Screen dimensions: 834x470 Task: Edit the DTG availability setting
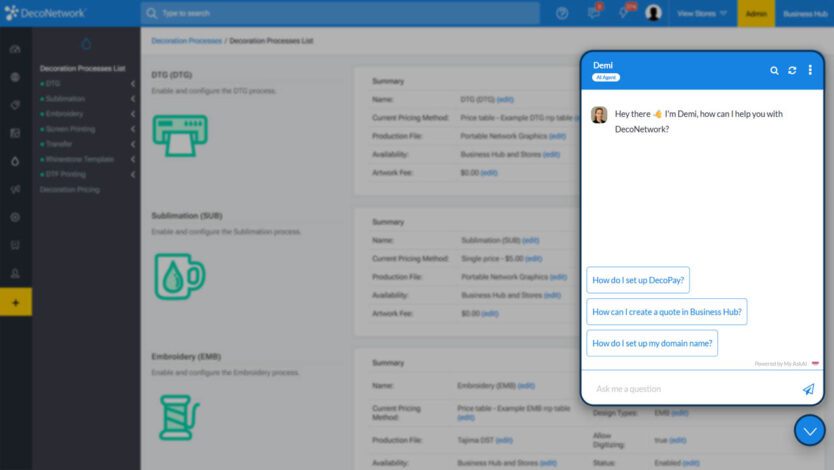point(551,154)
